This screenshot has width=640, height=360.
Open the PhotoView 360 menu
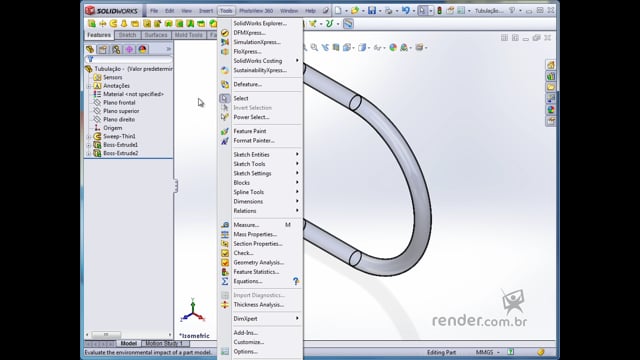click(x=256, y=11)
